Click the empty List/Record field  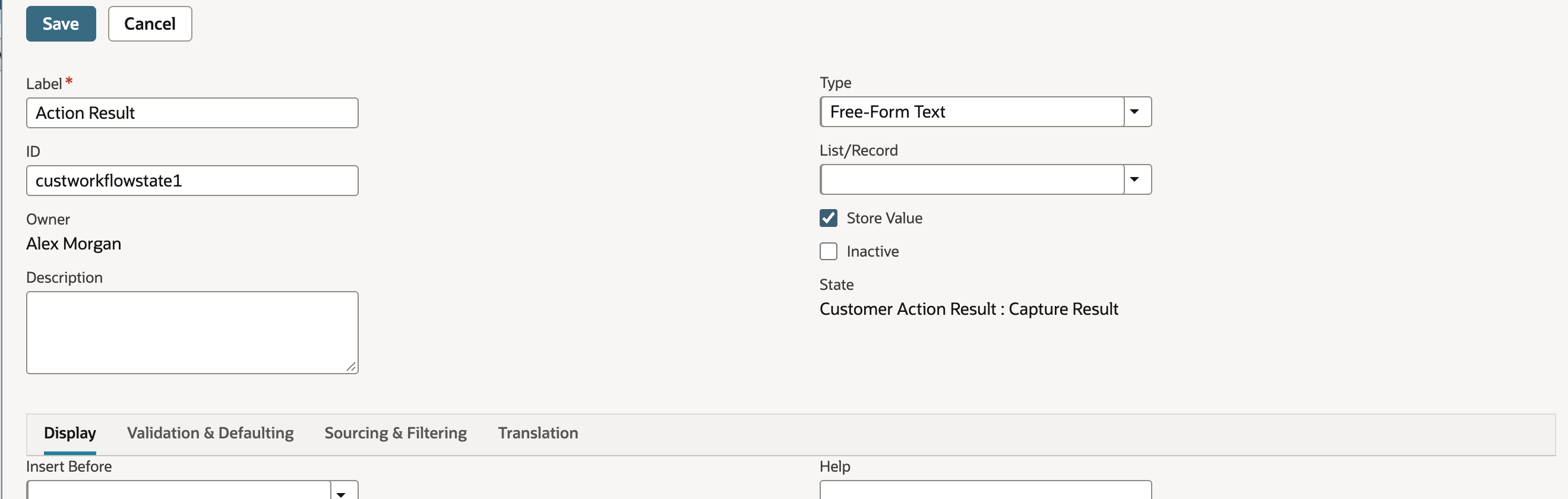tap(972, 179)
